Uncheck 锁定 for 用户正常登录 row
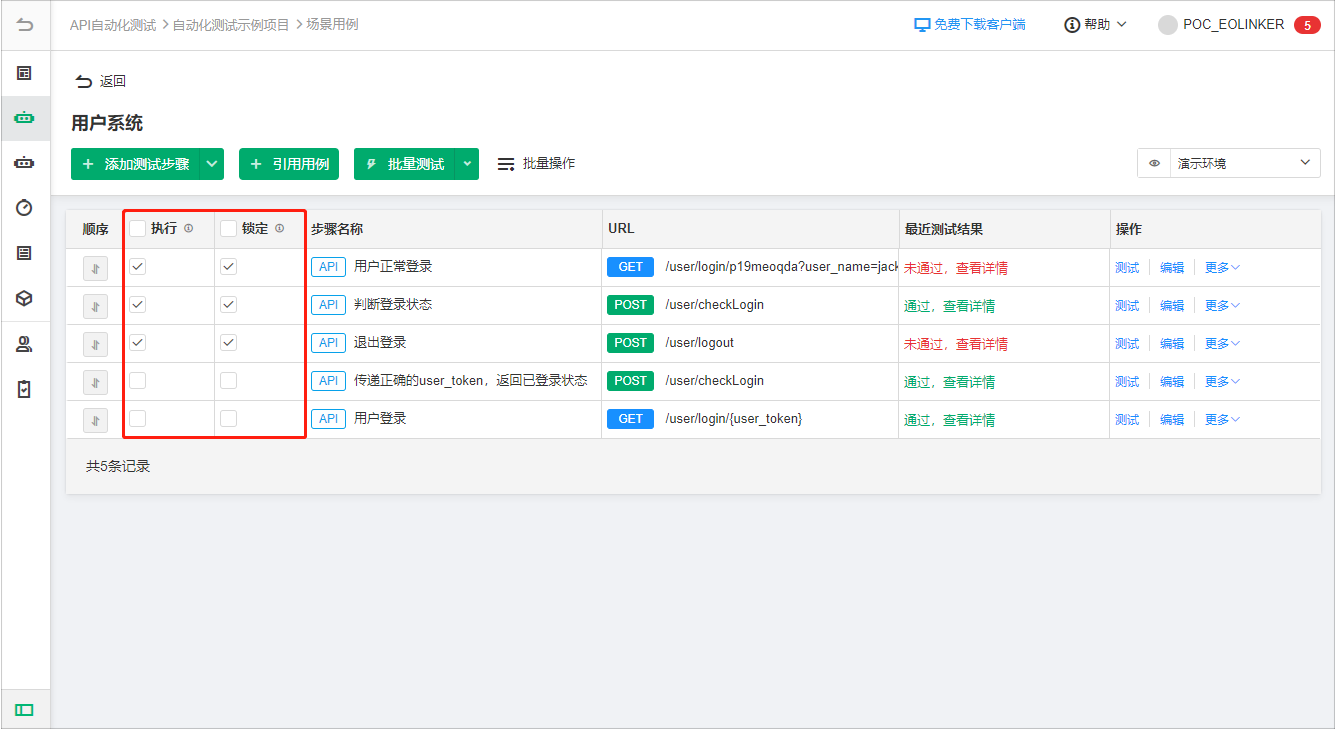This screenshot has width=1336, height=730. [228, 267]
